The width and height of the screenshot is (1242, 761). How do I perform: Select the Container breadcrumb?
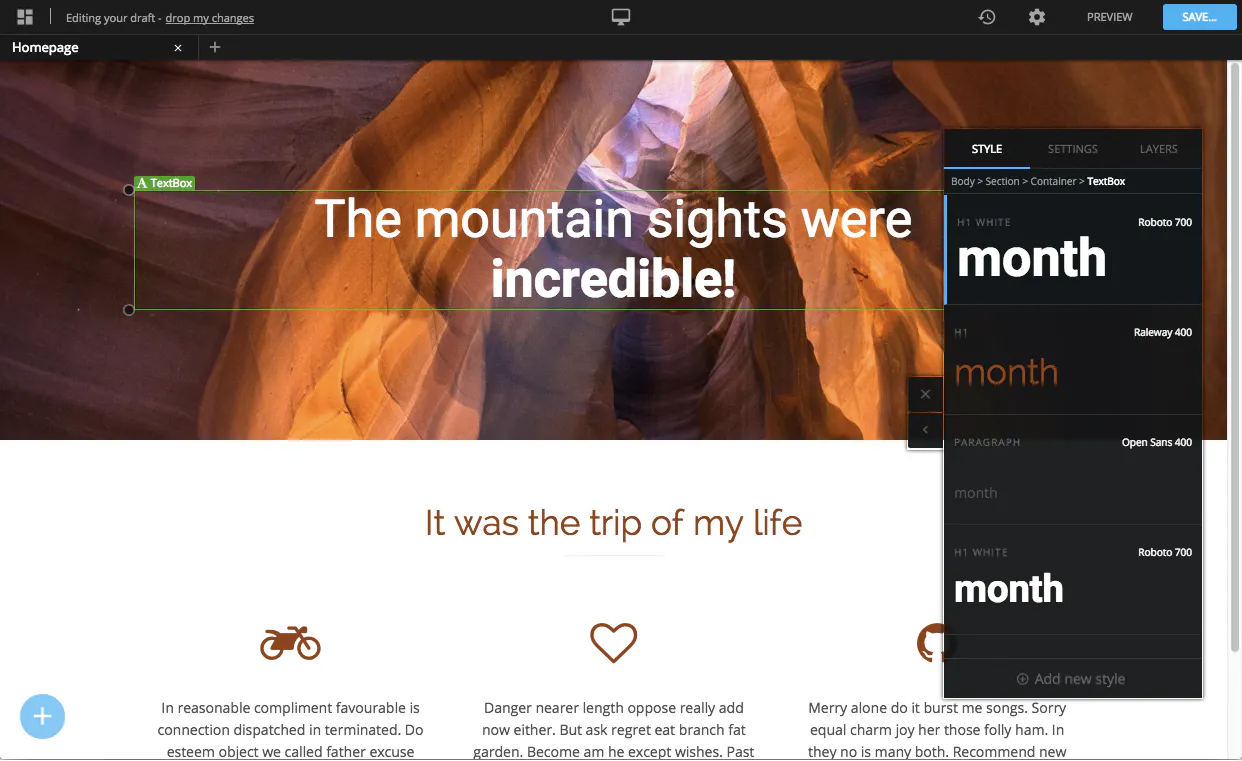click(x=1053, y=181)
